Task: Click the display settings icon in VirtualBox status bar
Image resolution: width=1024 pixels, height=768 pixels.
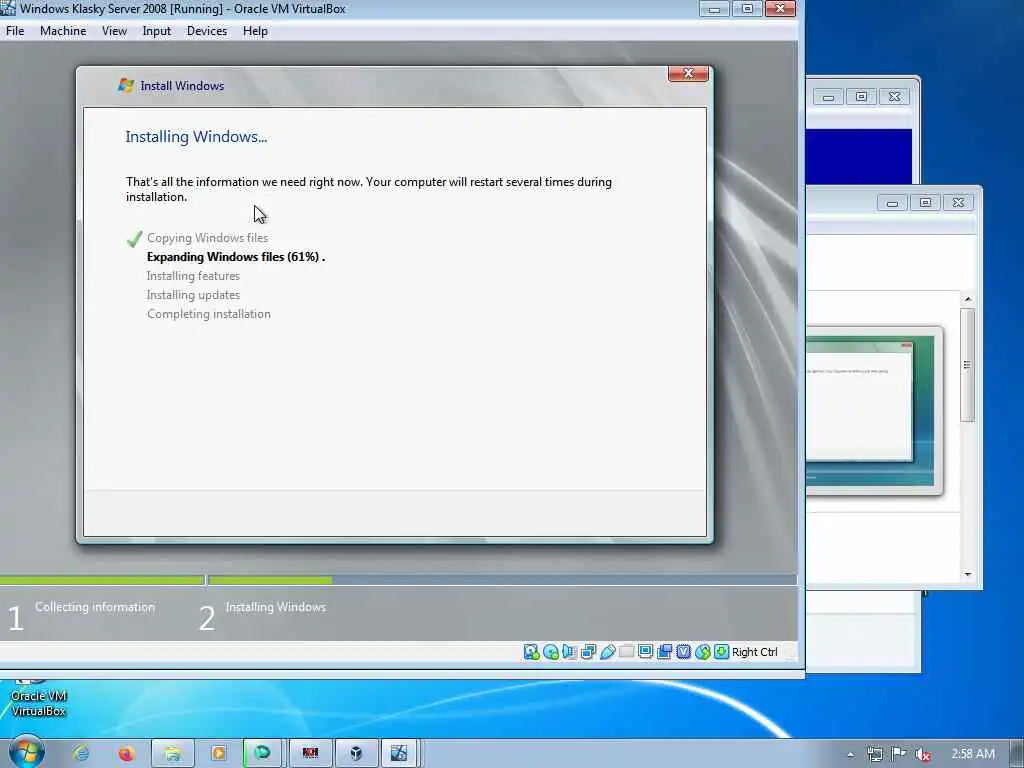Action: 645,652
